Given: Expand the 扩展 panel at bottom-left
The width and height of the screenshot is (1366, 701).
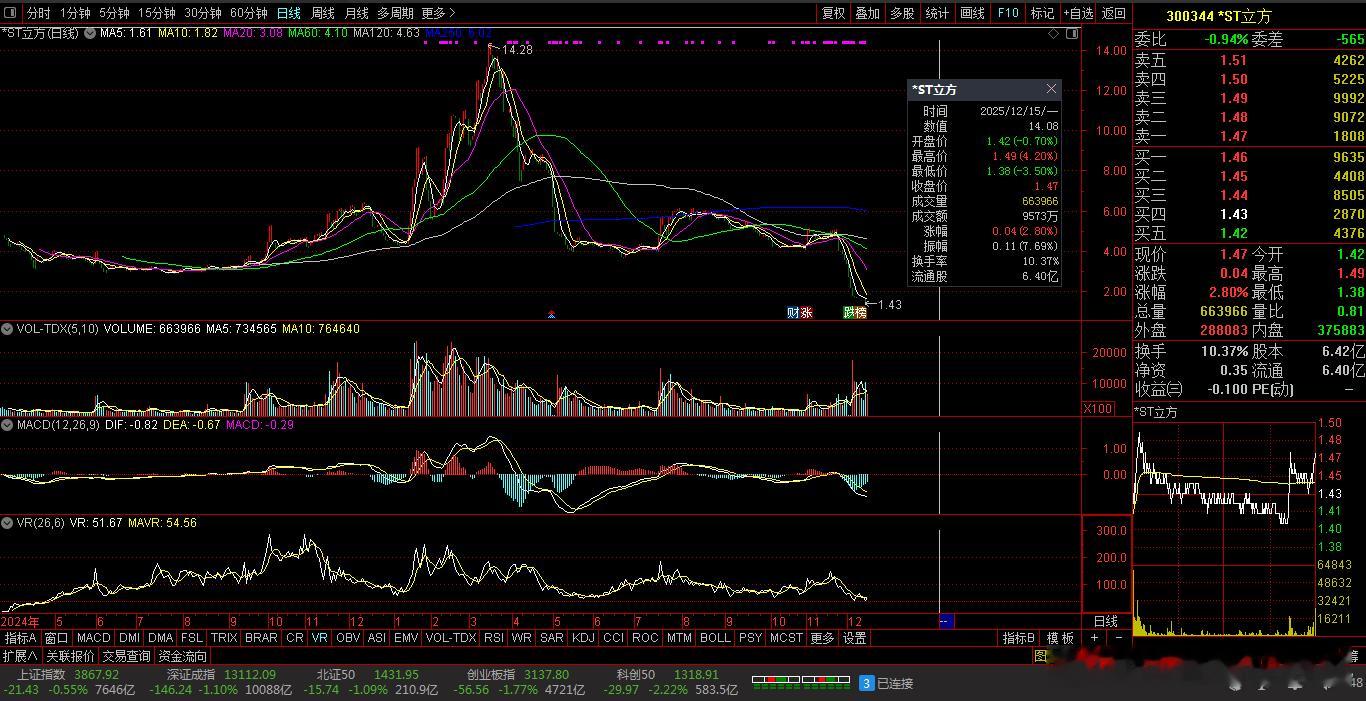Looking at the screenshot, I should pos(20,656).
